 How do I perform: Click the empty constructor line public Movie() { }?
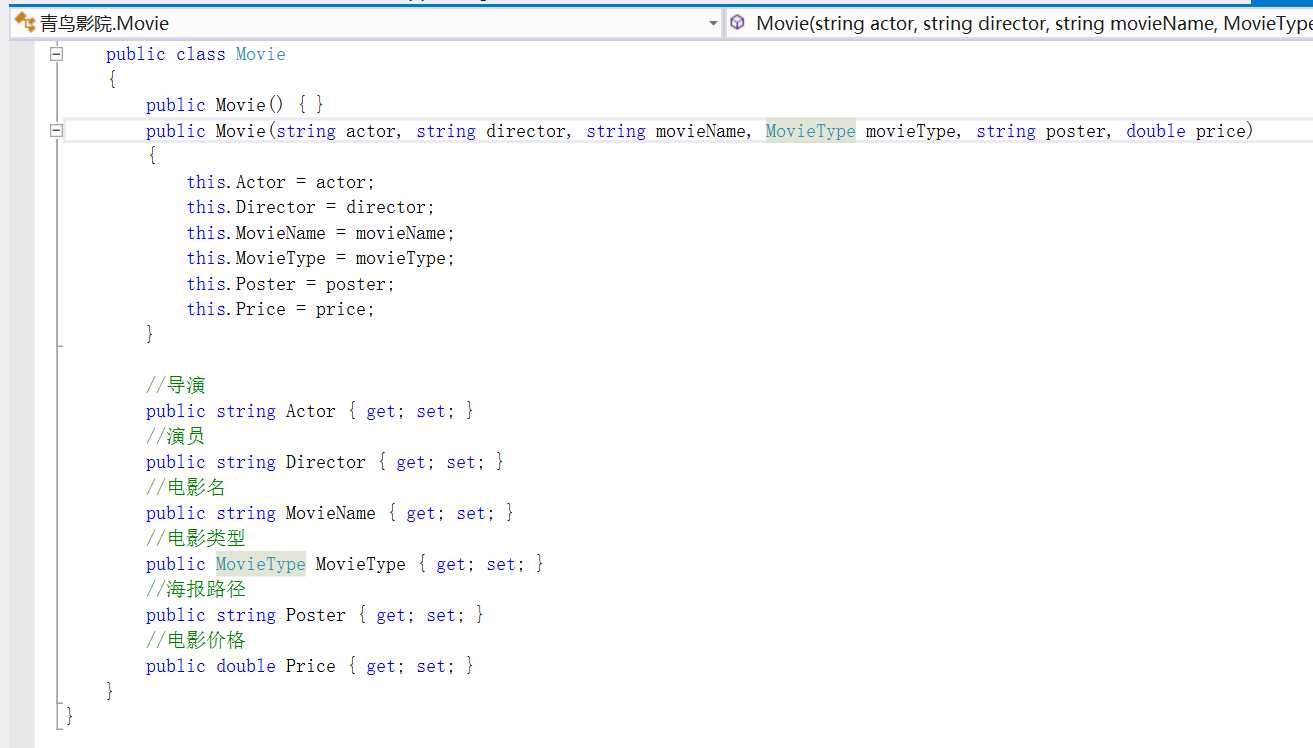pos(235,105)
